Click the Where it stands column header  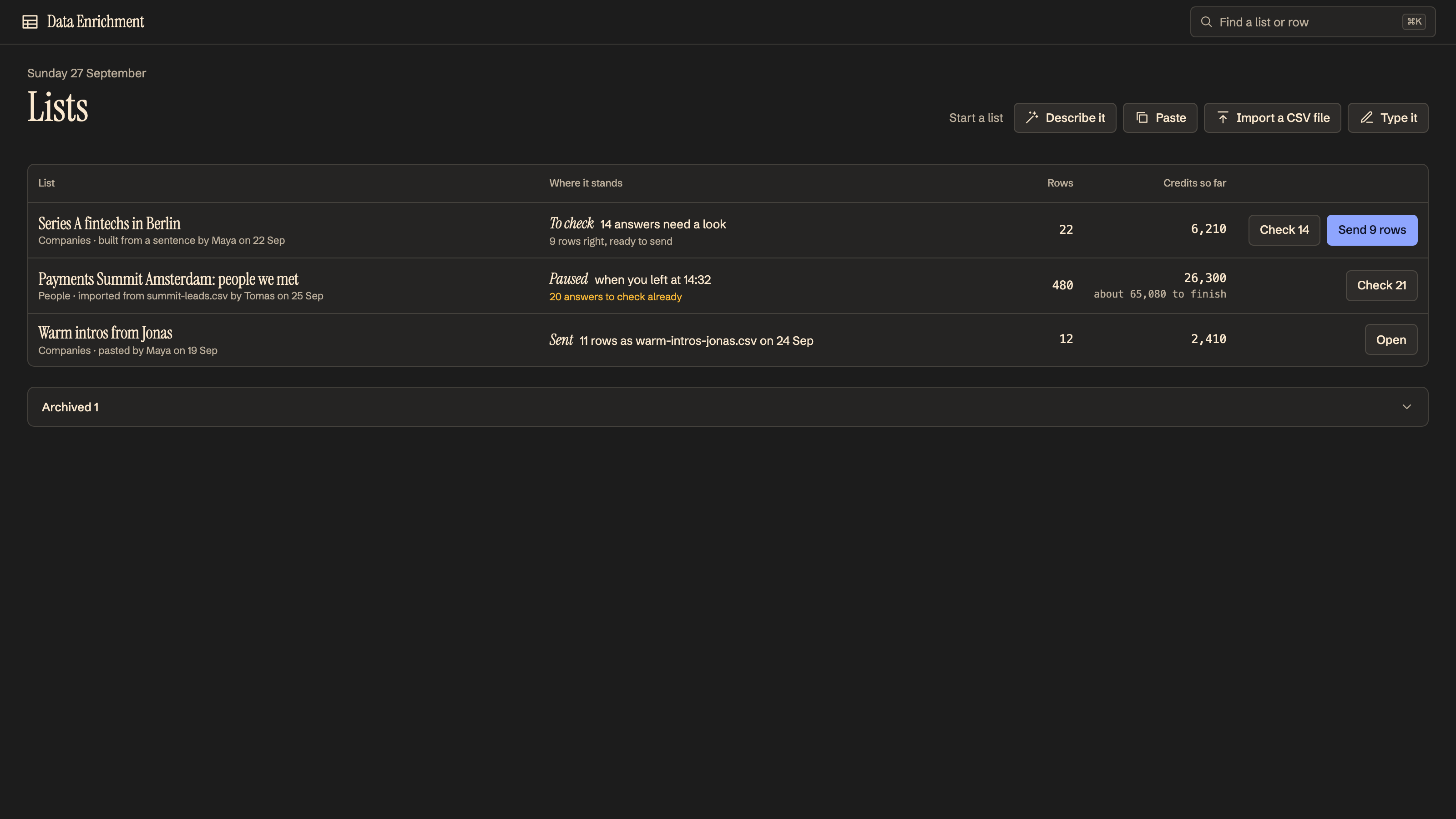click(x=586, y=183)
